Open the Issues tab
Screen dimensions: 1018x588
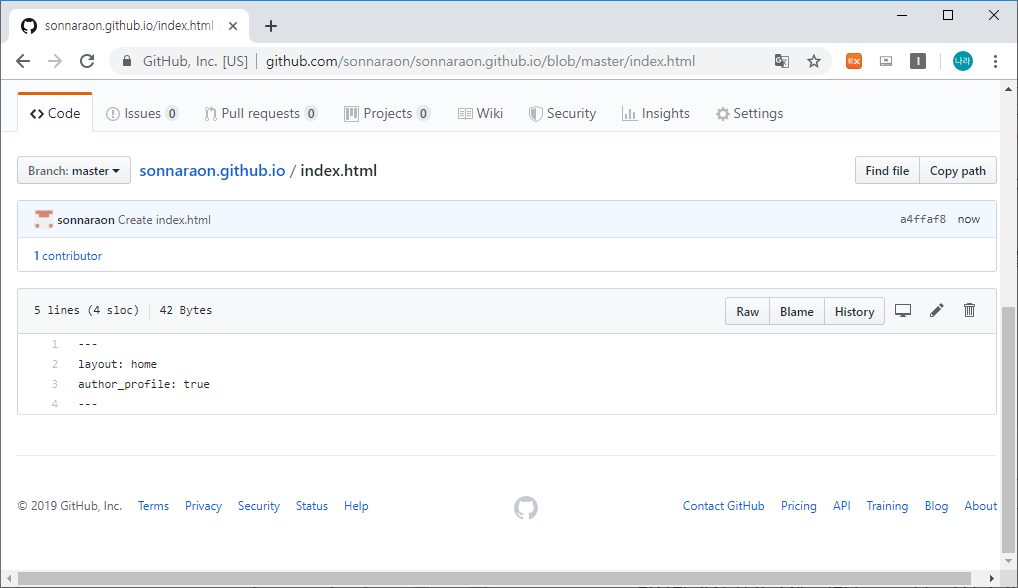[142, 114]
